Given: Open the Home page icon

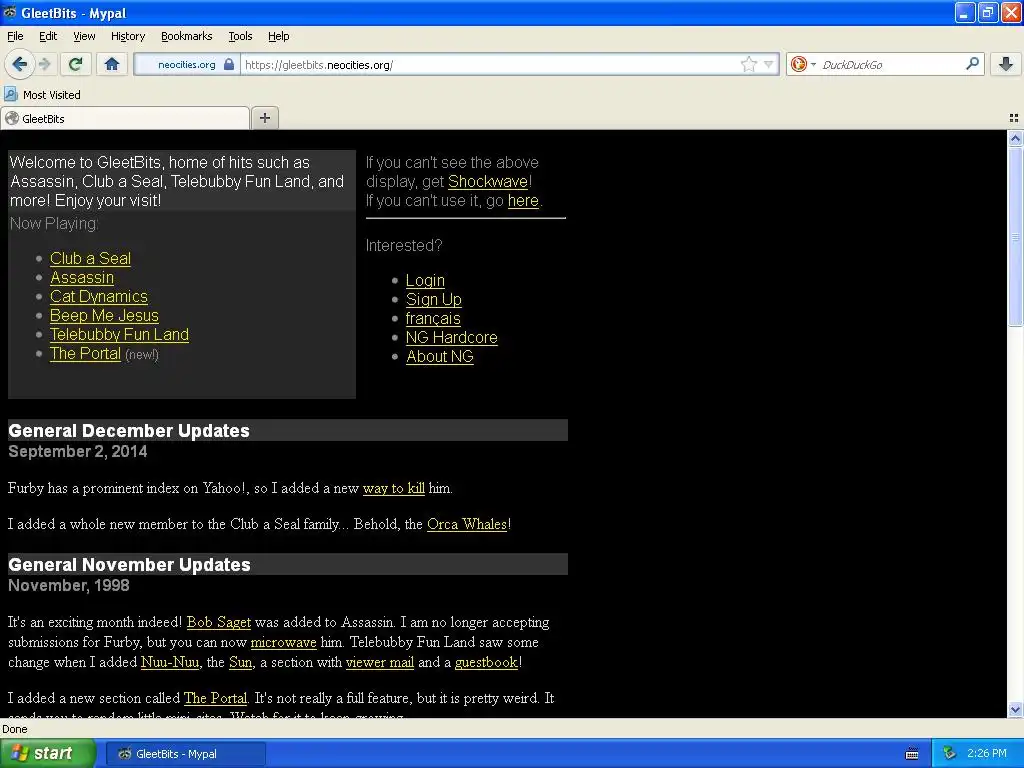Looking at the screenshot, I should coord(112,64).
